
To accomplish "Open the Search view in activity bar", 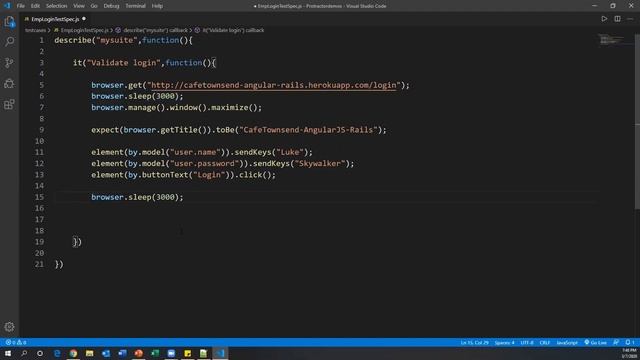I will click(9, 42).
